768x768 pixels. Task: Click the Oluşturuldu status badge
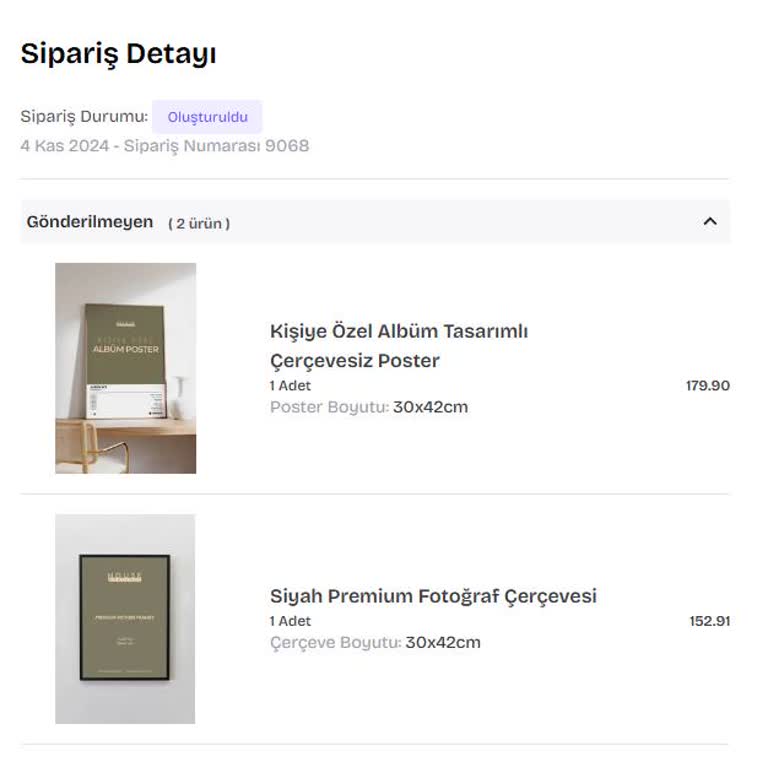tap(207, 117)
